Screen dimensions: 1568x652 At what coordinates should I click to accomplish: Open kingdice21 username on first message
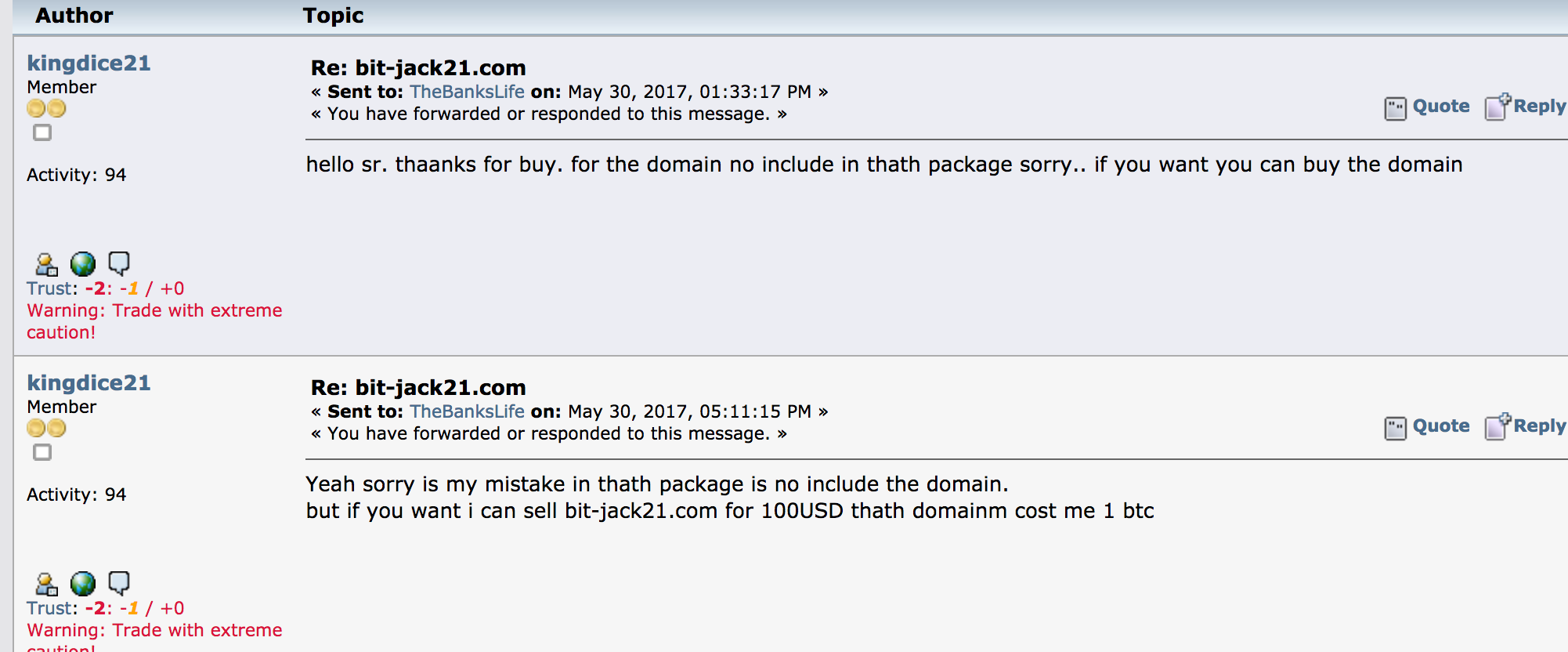[89, 63]
